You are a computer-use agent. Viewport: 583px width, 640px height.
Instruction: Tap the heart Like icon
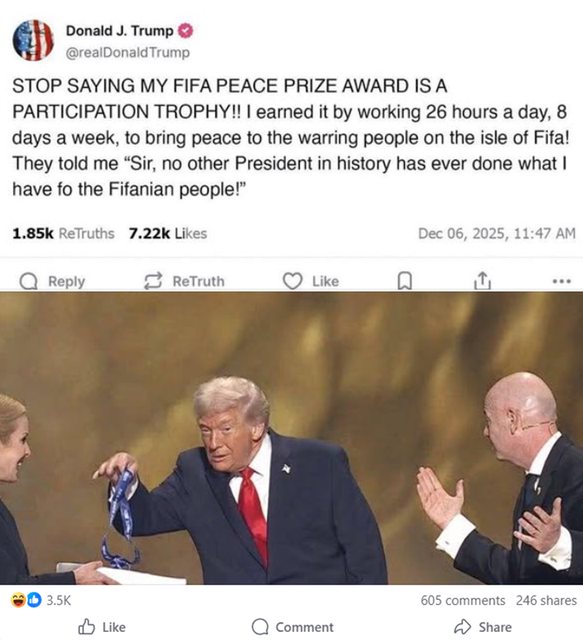click(292, 281)
